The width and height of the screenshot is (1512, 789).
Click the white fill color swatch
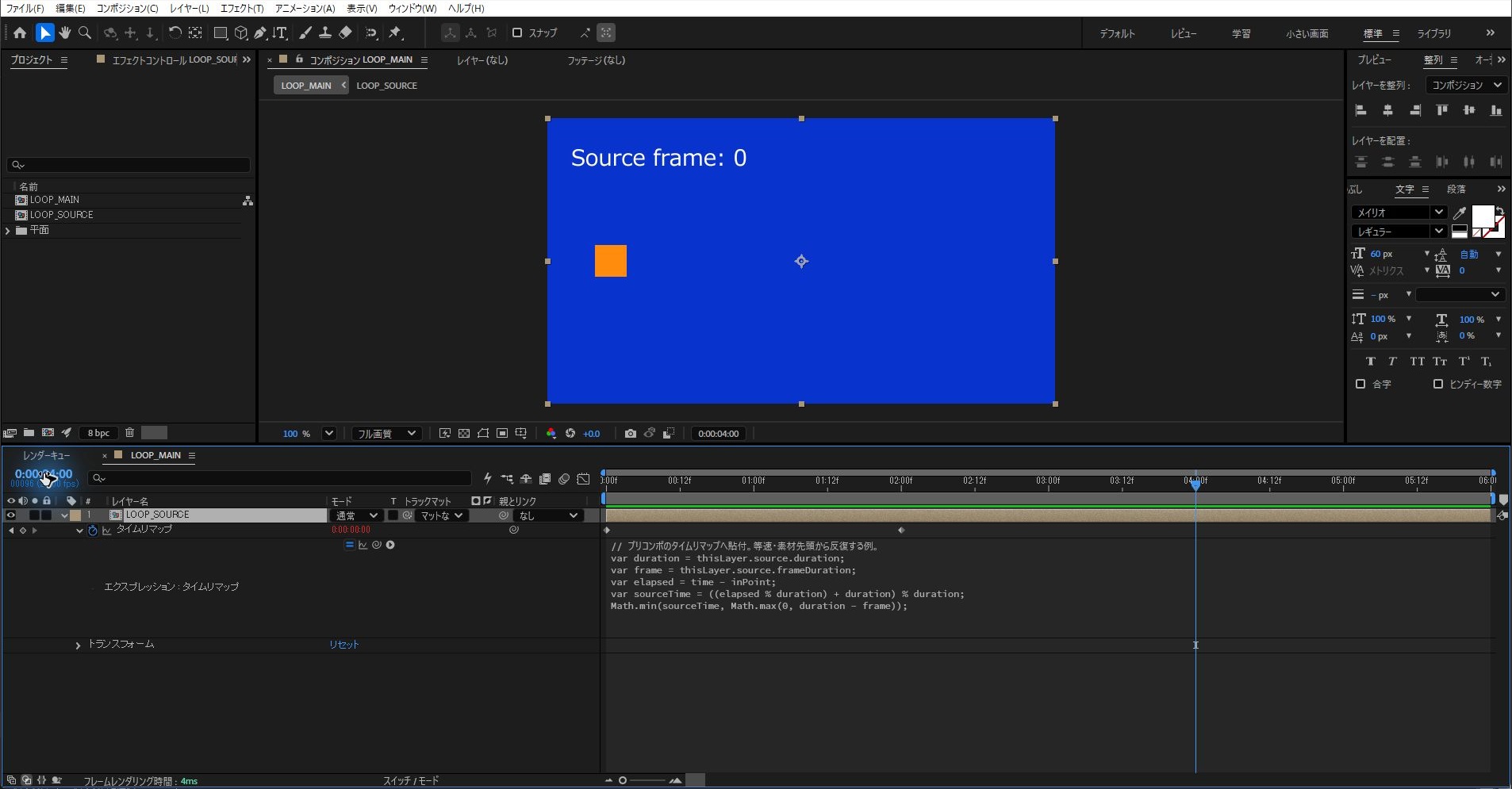(1482, 216)
